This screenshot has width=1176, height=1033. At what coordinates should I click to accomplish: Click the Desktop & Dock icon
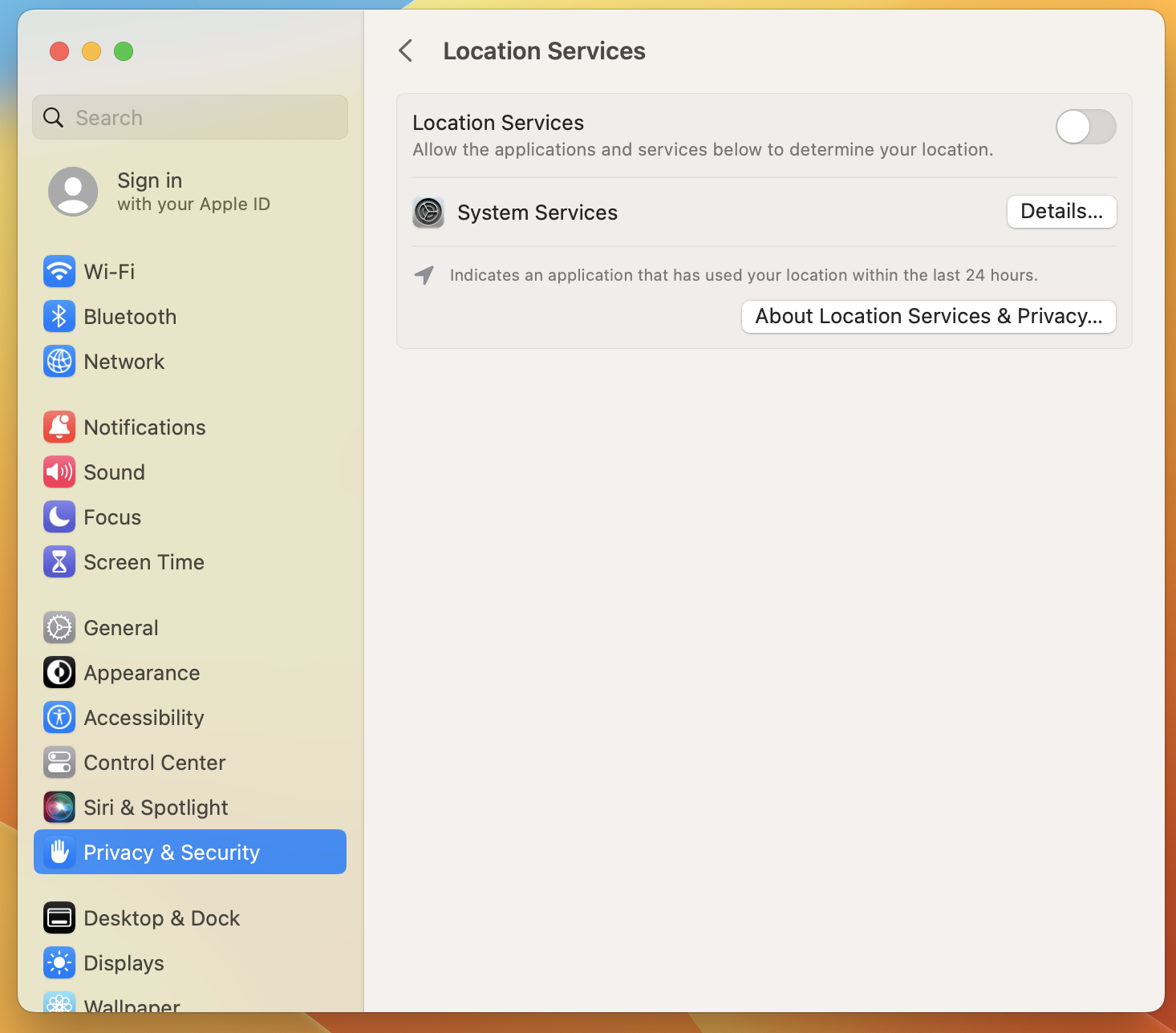click(x=59, y=918)
